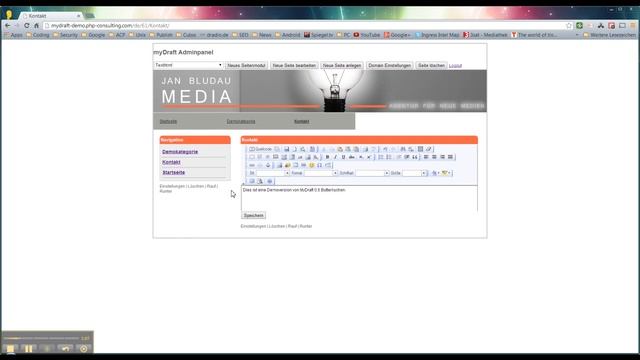Toggle Underline formatting in editor
The image size is (640, 360).
pos(343,157)
